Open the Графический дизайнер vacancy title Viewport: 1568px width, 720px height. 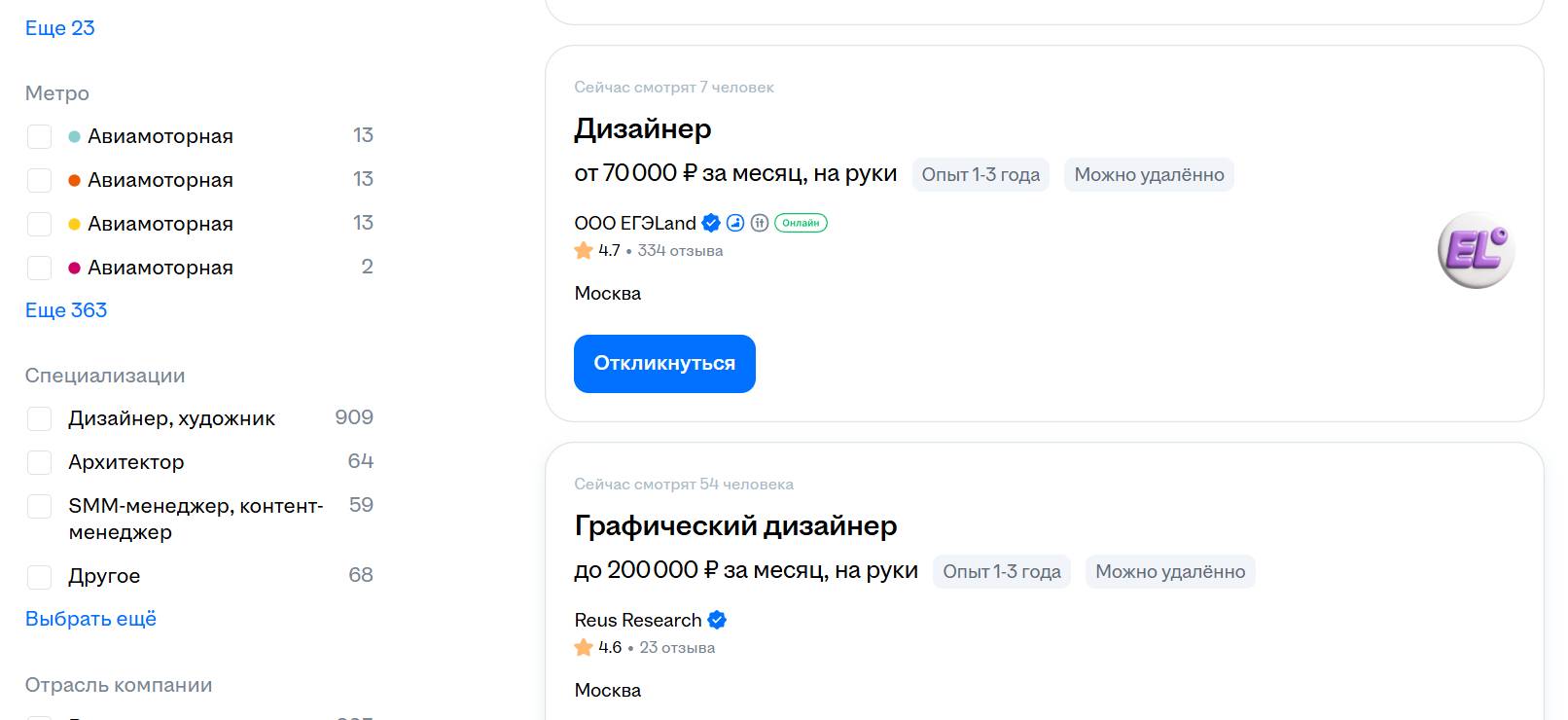tap(735, 525)
